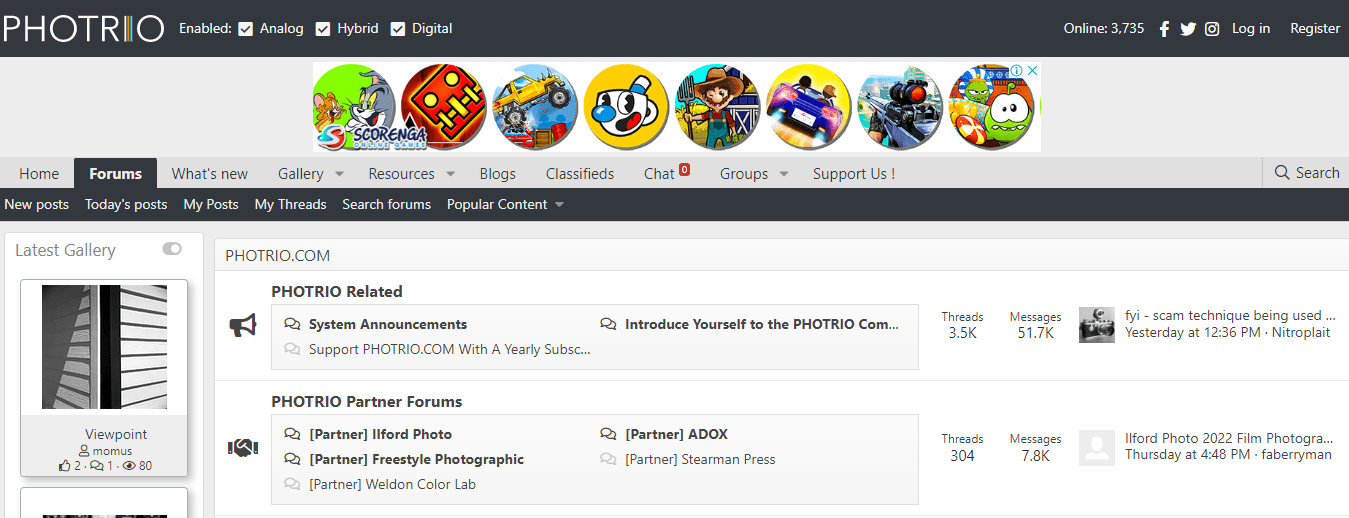Open the Ilford Photo 2022 Film thread
This screenshot has width=1349, height=518.
(1229, 437)
